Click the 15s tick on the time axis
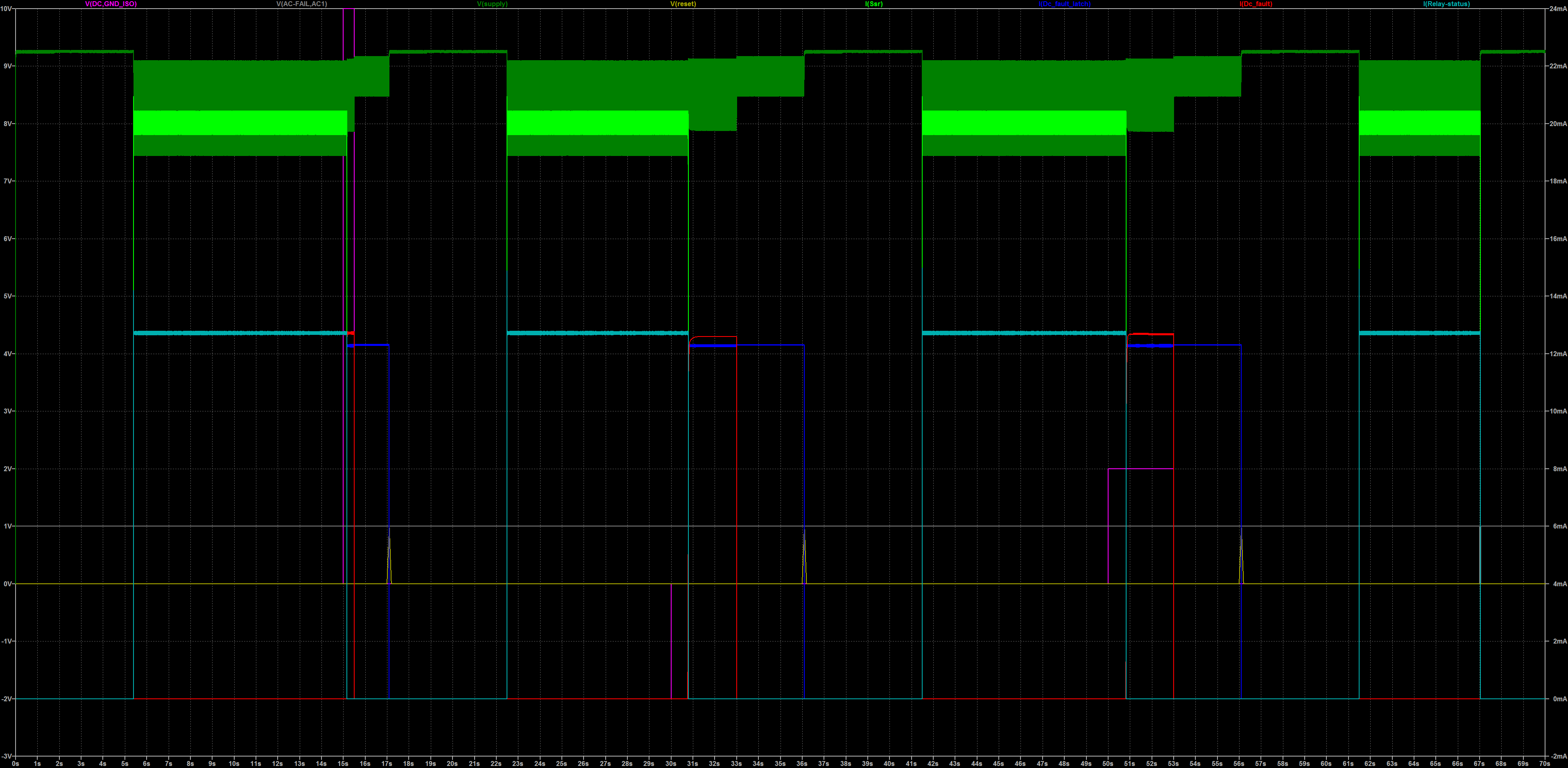The image size is (1568, 768). tap(343, 764)
